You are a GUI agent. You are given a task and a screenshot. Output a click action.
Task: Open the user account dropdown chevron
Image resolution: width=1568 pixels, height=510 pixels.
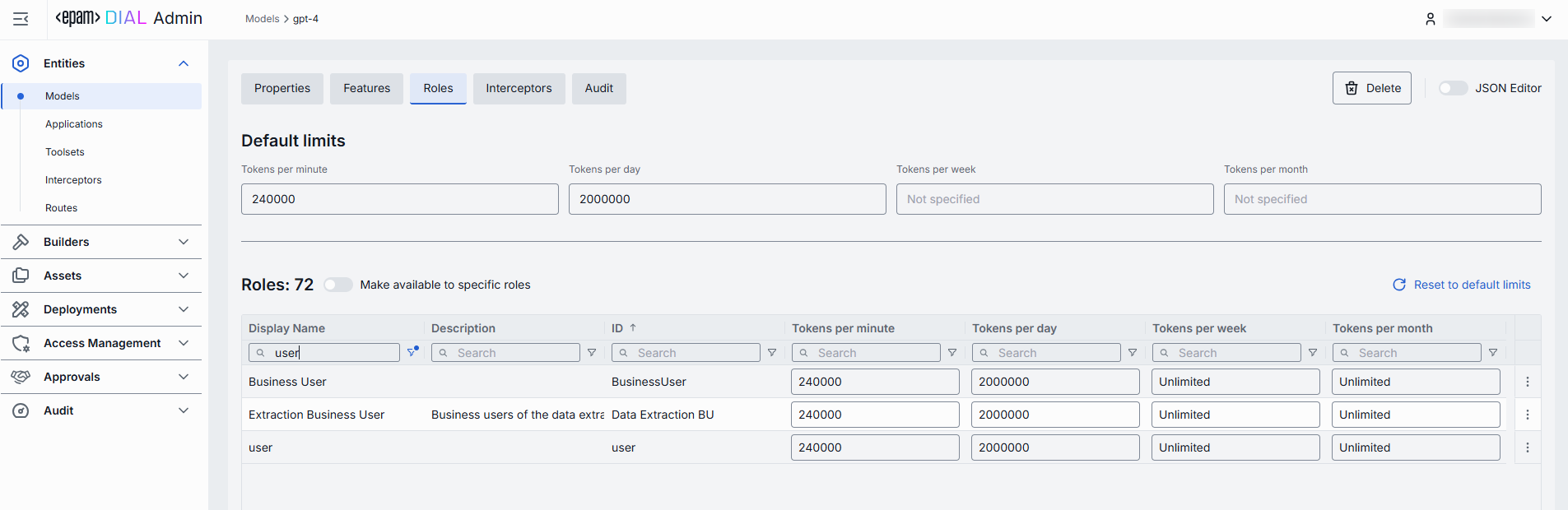coord(1547,19)
